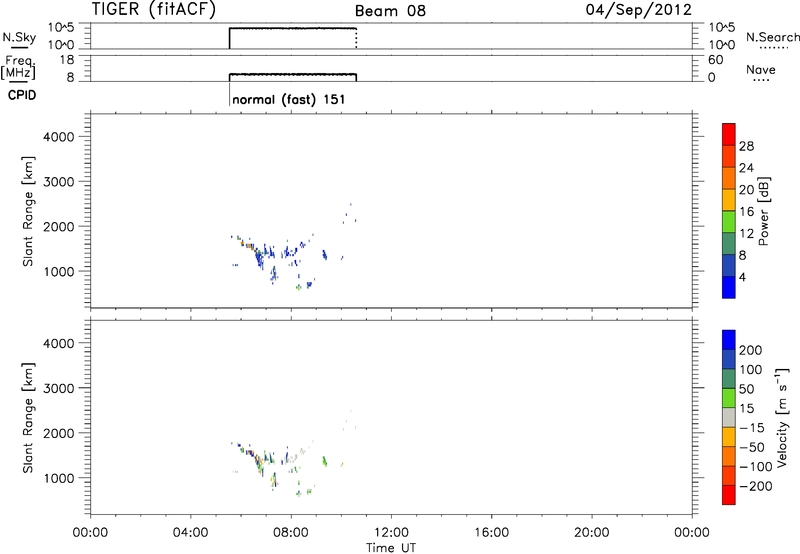Click the light green 12-16 dB power swatch
This screenshot has height=554, width=800.
[x=729, y=222]
